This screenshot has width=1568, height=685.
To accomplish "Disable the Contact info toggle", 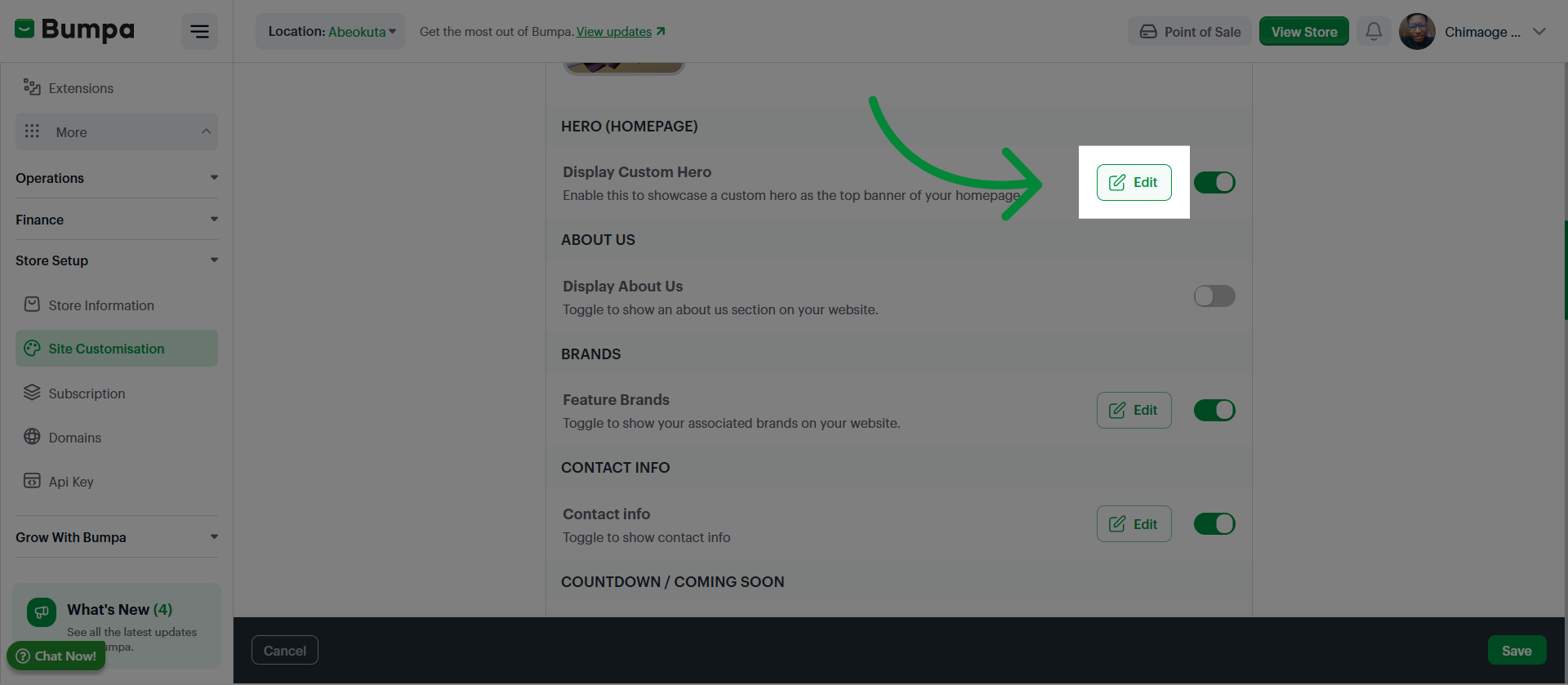I will tap(1214, 524).
